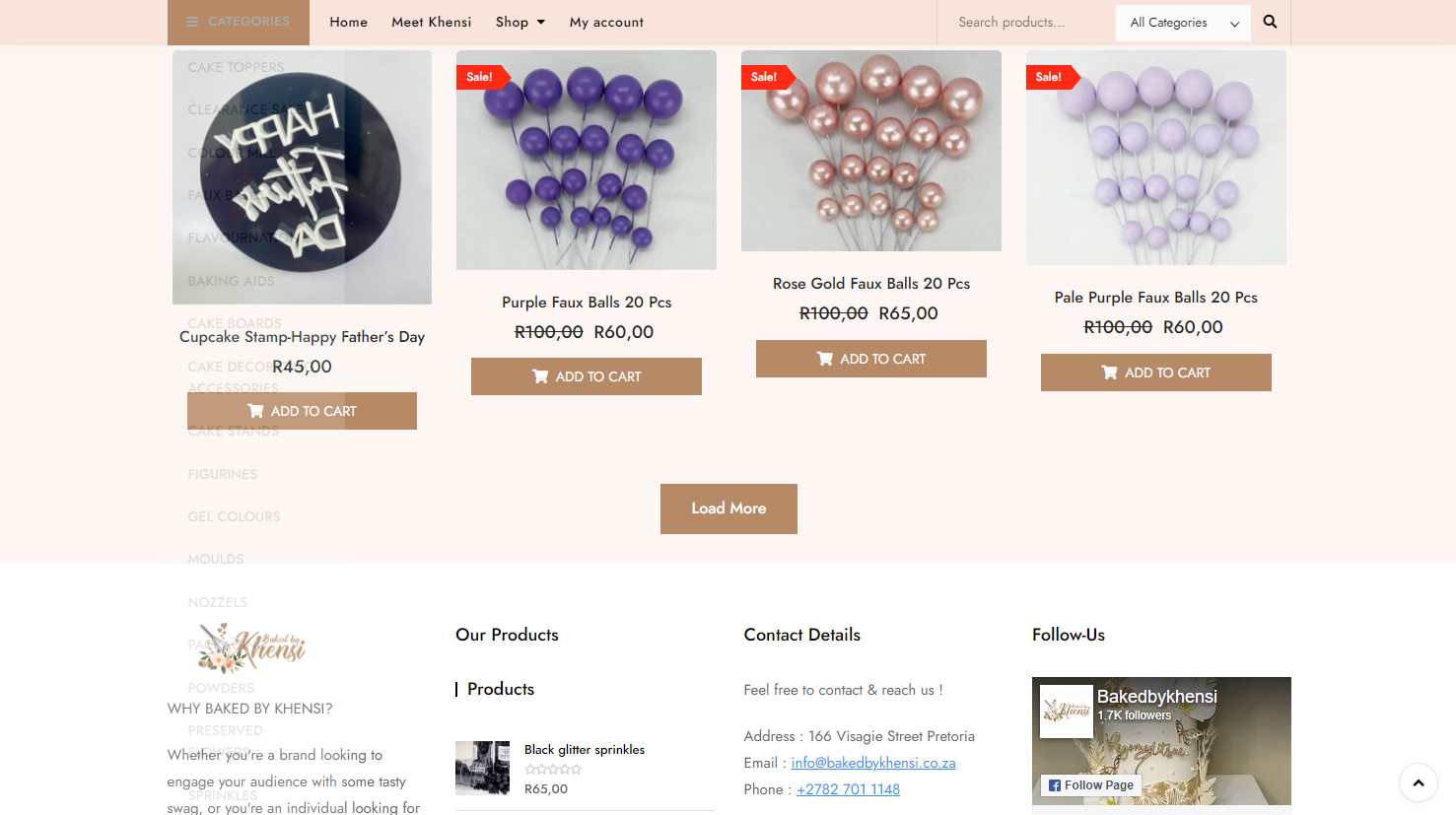Image resolution: width=1456 pixels, height=815 pixels.
Task: Click the Sale badge on Purple Faux Balls
Action: tap(480, 77)
